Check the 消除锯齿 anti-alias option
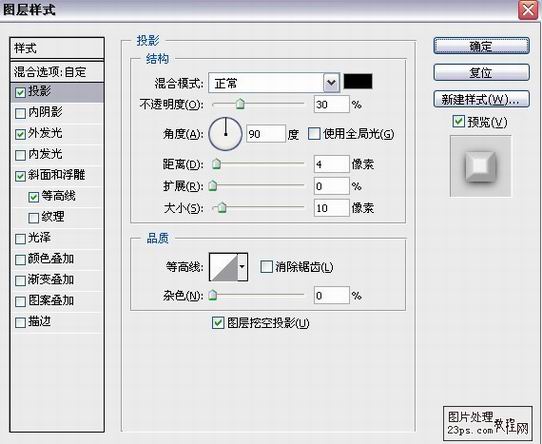The width and height of the screenshot is (542, 444). pos(266,267)
